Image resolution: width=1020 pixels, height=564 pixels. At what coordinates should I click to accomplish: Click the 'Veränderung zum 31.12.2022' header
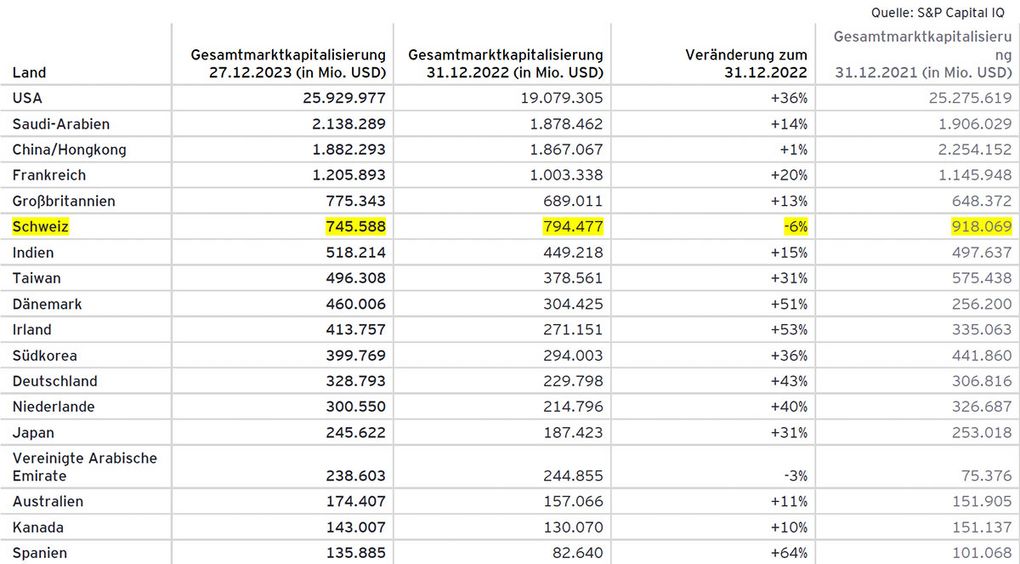[x=746, y=64]
